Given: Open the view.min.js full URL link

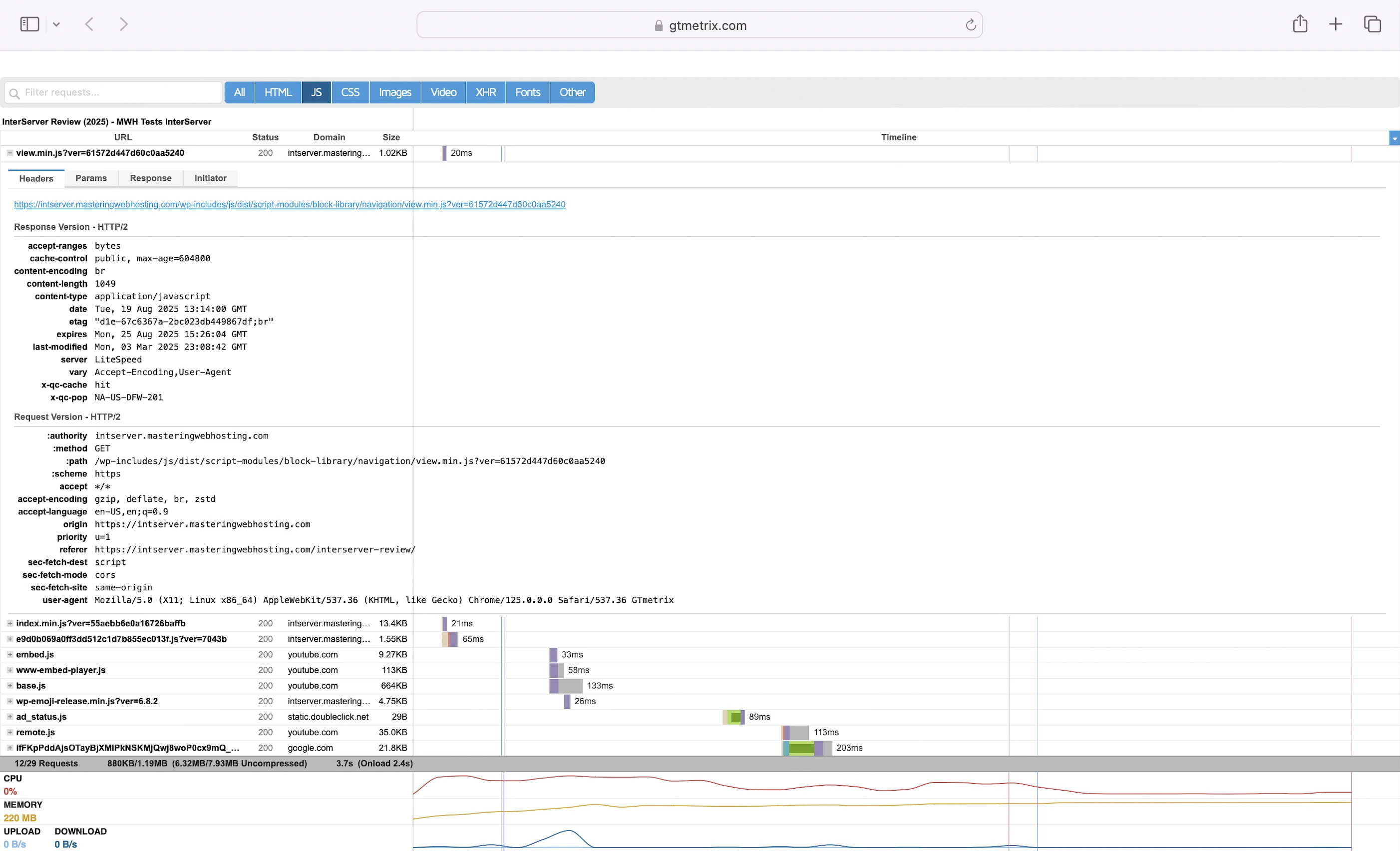Looking at the screenshot, I should point(289,205).
